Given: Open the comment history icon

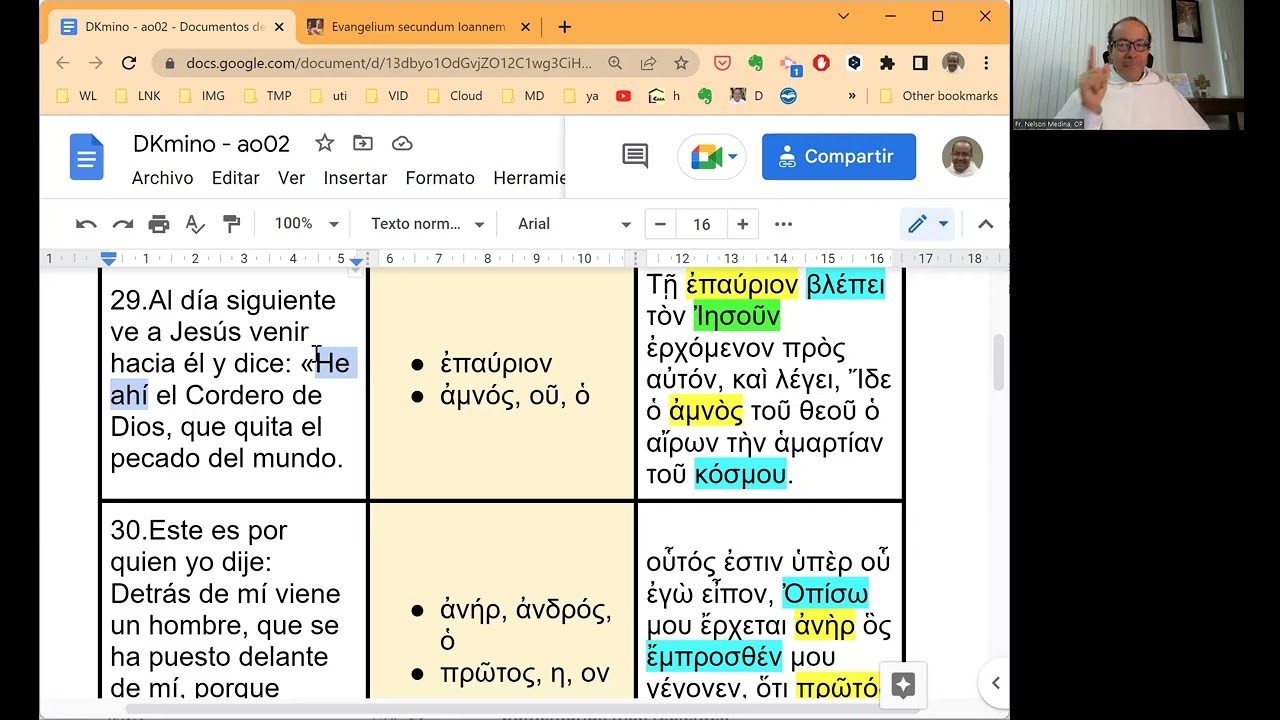Looking at the screenshot, I should [x=635, y=156].
